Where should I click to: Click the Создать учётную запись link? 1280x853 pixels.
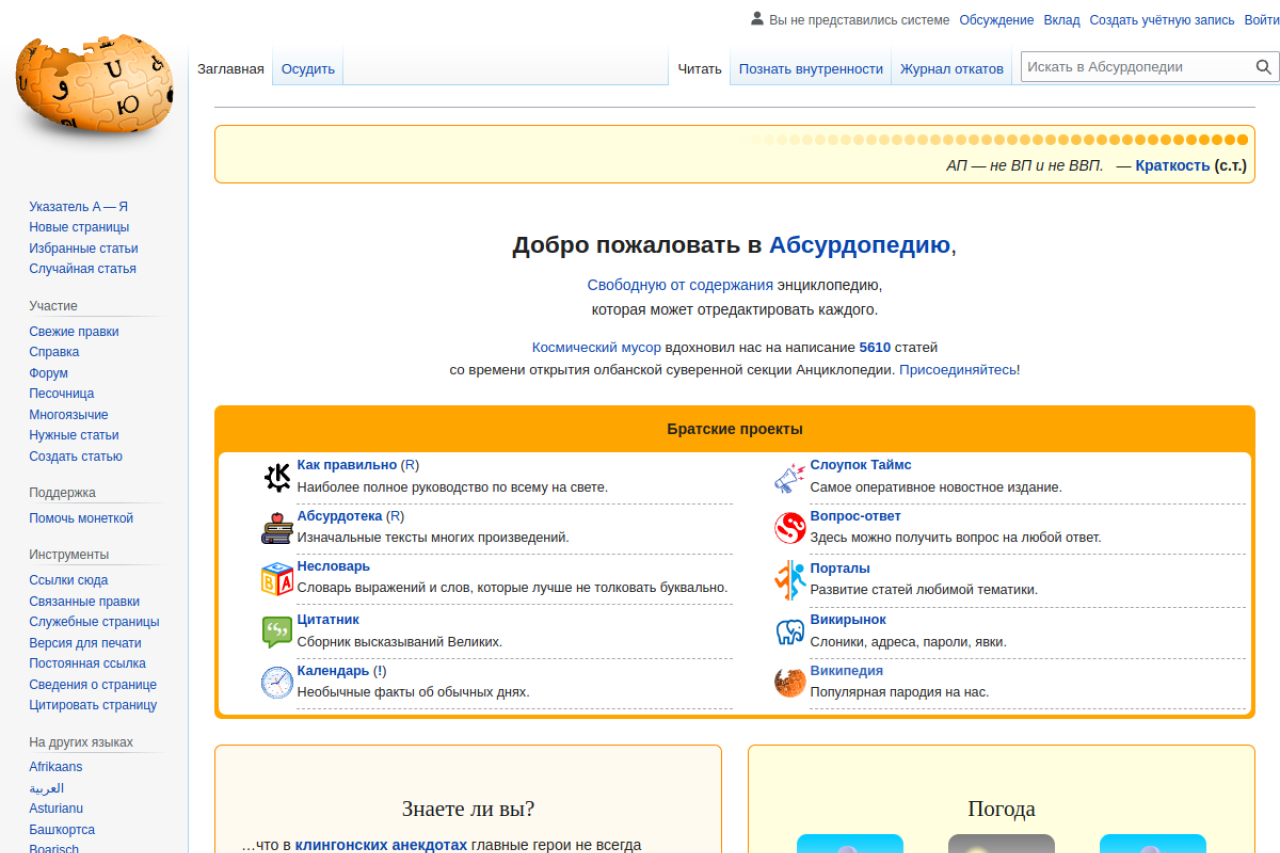tap(1162, 20)
